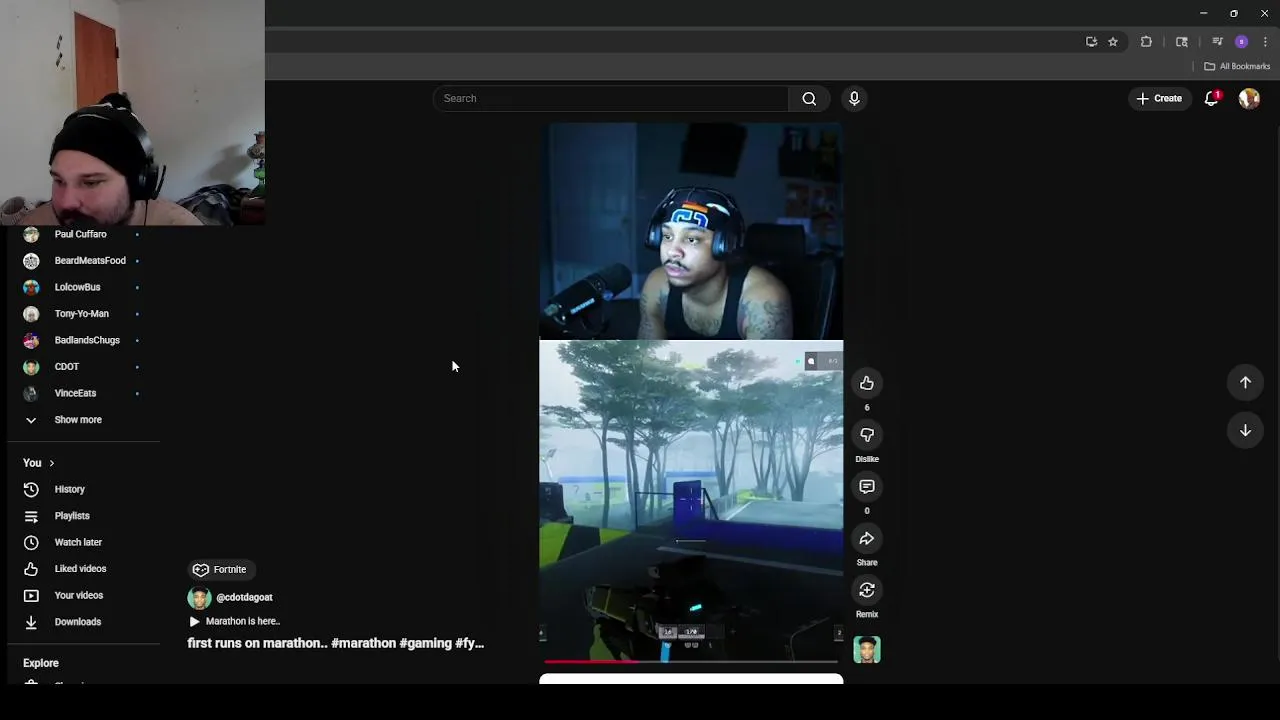Expand the You section chevron
Viewport: 1280px width, 720px height.
[51, 463]
